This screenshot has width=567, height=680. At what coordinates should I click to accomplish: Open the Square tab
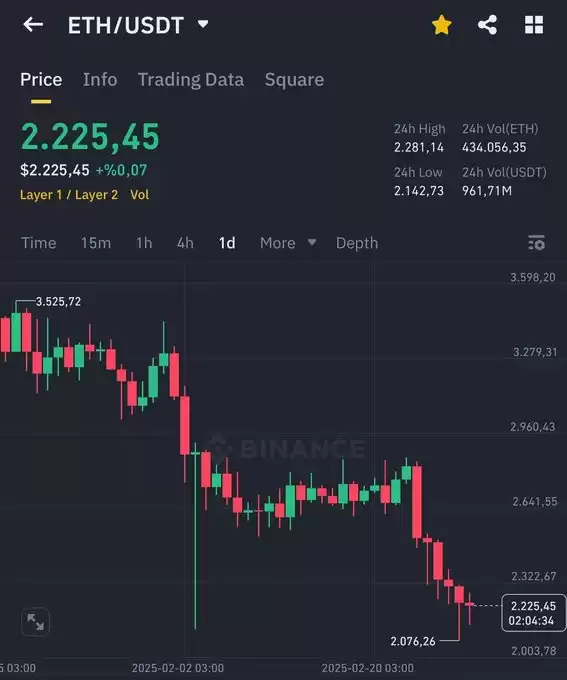[x=295, y=80]
